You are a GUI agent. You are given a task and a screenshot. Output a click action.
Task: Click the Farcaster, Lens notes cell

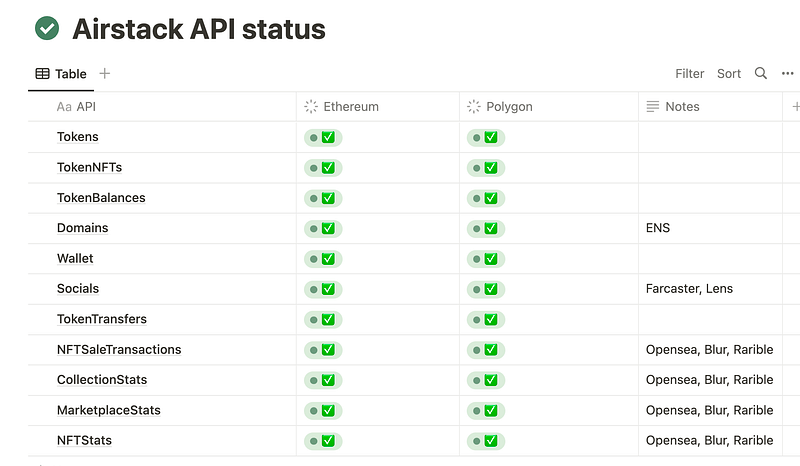[710, 289]
